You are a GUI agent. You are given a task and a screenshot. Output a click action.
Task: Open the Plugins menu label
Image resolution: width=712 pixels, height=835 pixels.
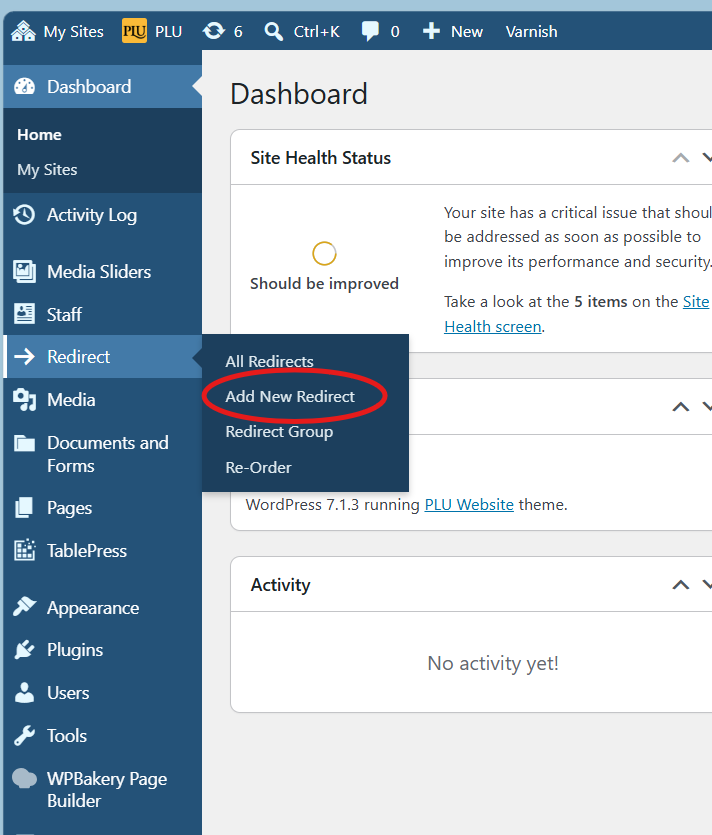click(75, 650)
